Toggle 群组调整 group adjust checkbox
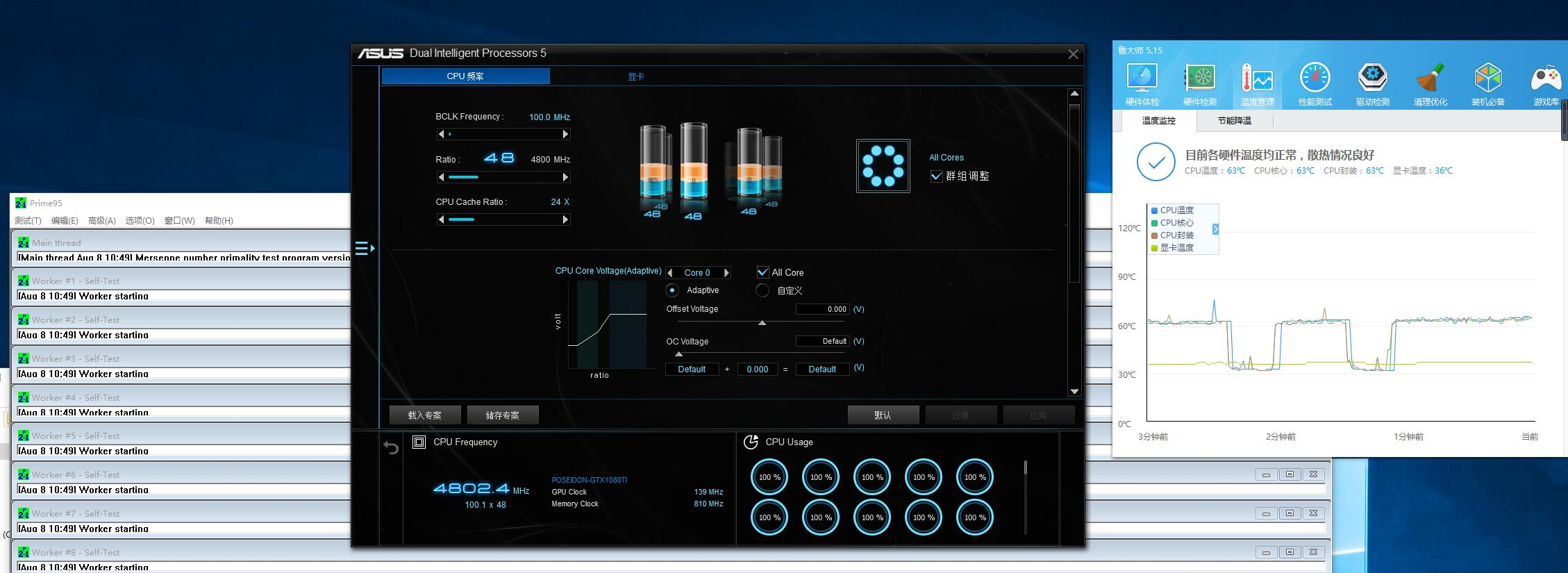Viewport: 1568px width, 573px height. pyautogui.click(x=936, y=176)
